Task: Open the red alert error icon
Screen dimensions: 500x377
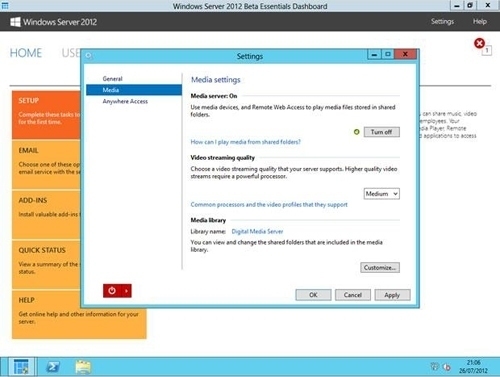Action: point(479,43)
